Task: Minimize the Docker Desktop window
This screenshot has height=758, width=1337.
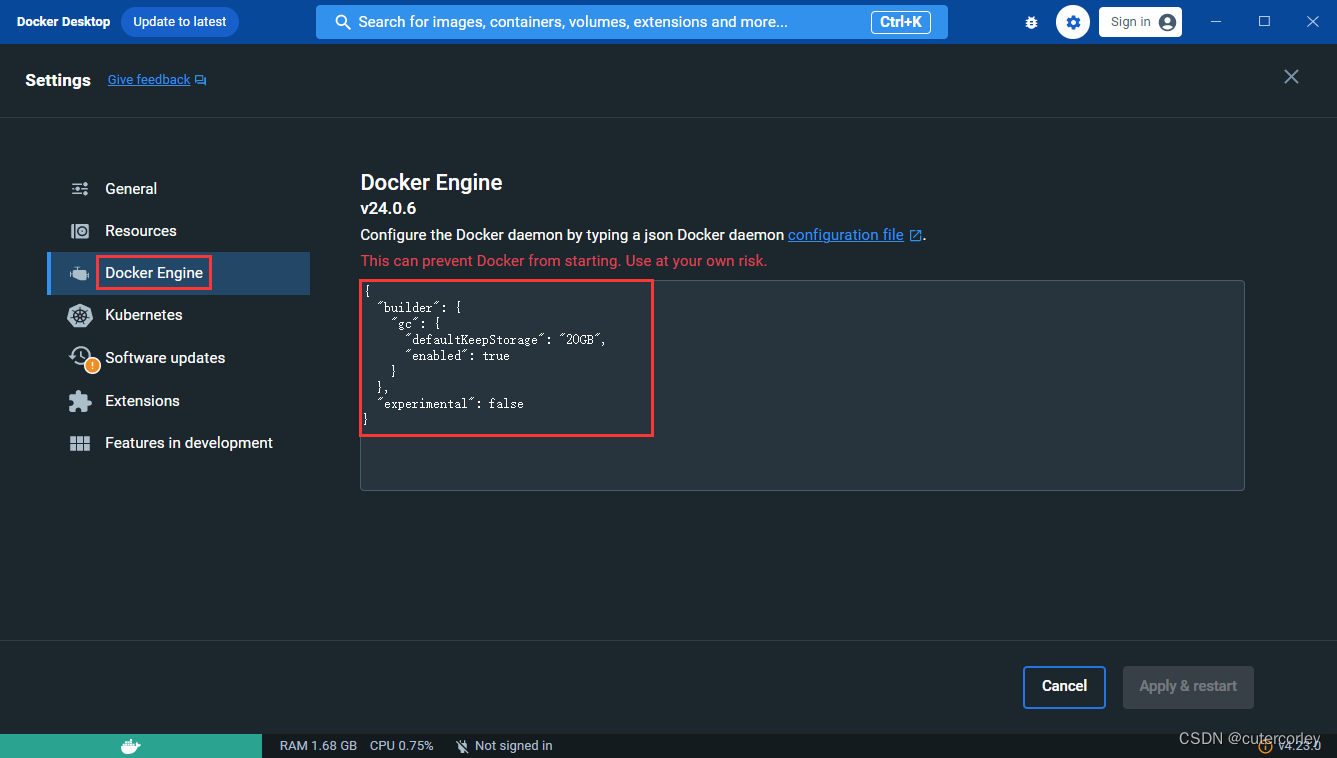Action: pyautogui.click(x=1217, y=21)
